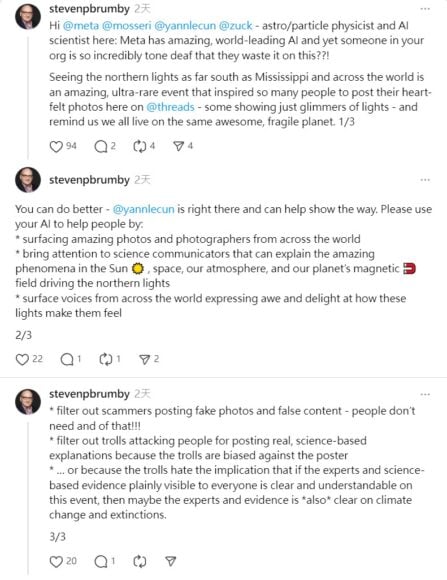Open more options menu on third post
The width and height of the screenshot is (447, 580).
425,394
